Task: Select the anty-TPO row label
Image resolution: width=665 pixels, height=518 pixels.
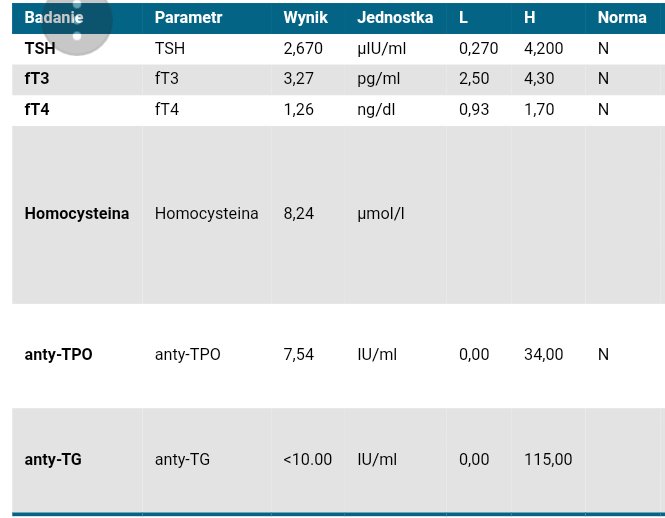Action: [58, 354]
